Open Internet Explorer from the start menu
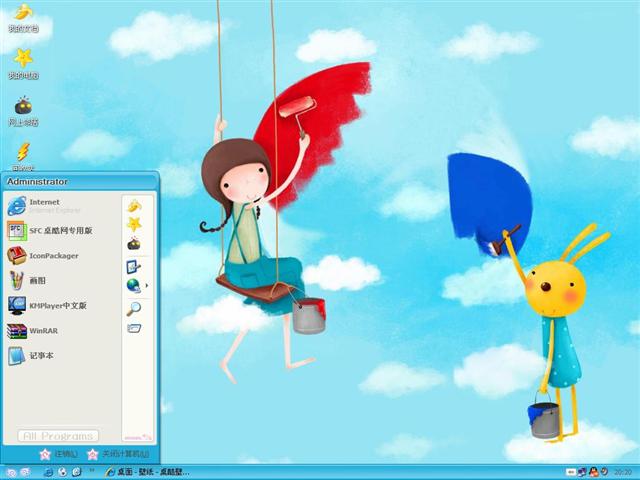The image size is (640, 480). tap(44, 206)
